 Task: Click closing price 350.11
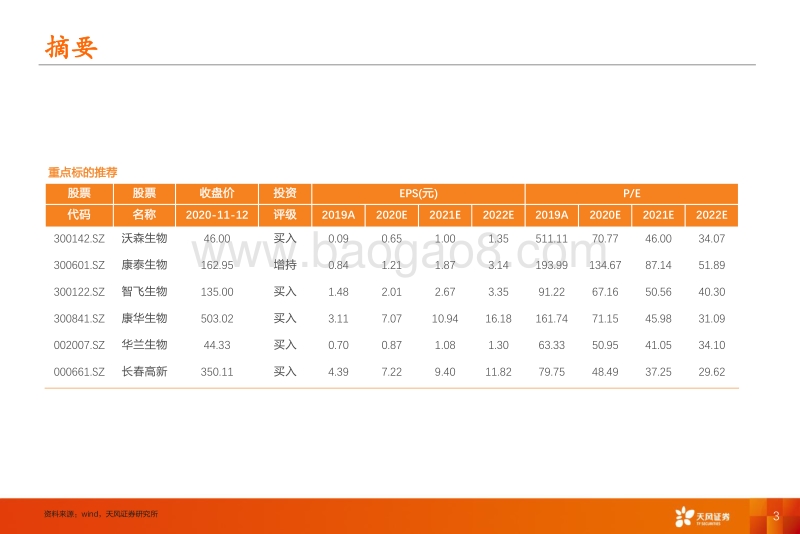pos(217,372)
